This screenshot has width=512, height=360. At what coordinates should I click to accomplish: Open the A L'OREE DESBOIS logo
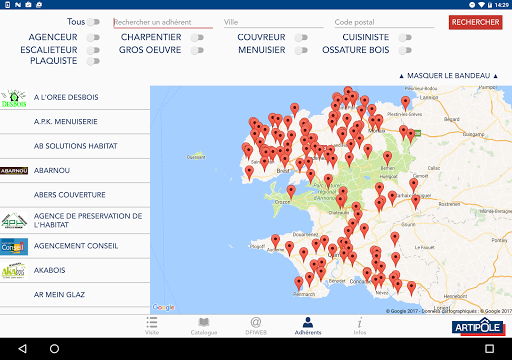(14, 98)
